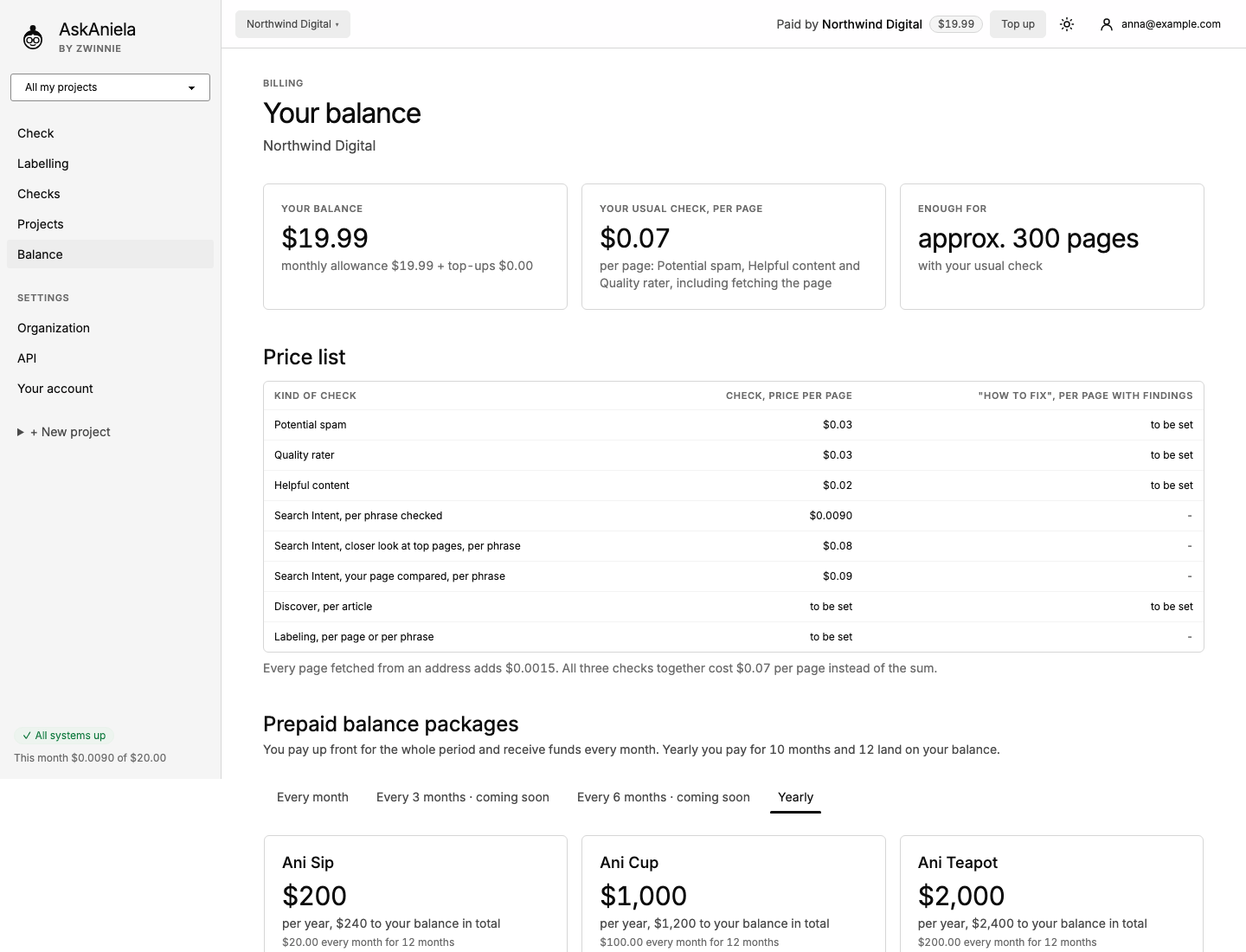The width and height of the screenshot is (1246, 952).
Task: Select the Yearly tab
Action: point(795,797)
